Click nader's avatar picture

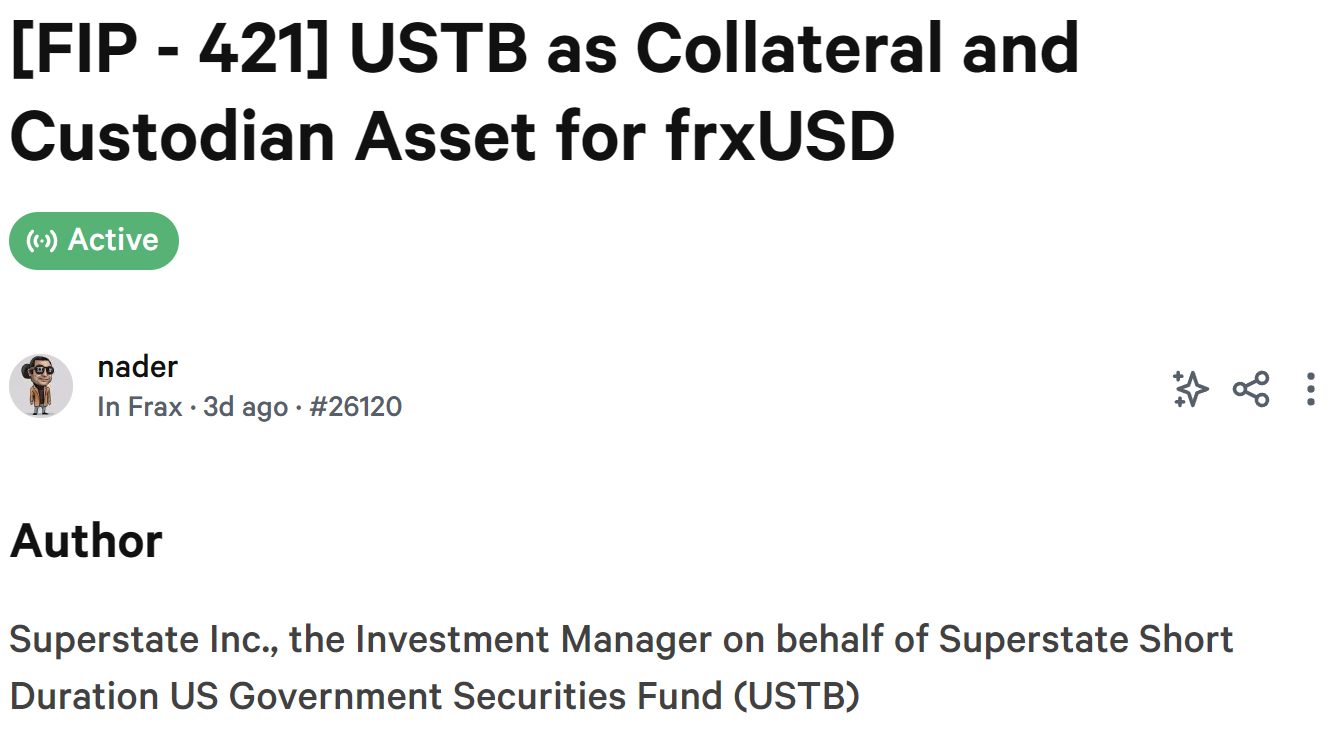tap(41, 385)
